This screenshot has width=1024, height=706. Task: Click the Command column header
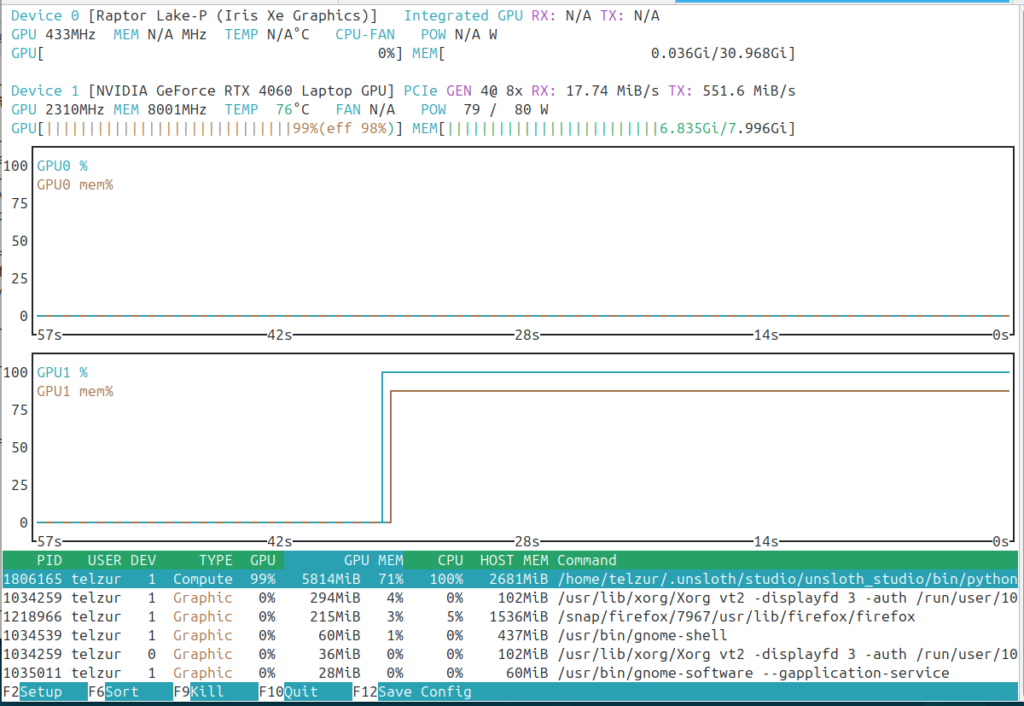click(x=587, y=560)
